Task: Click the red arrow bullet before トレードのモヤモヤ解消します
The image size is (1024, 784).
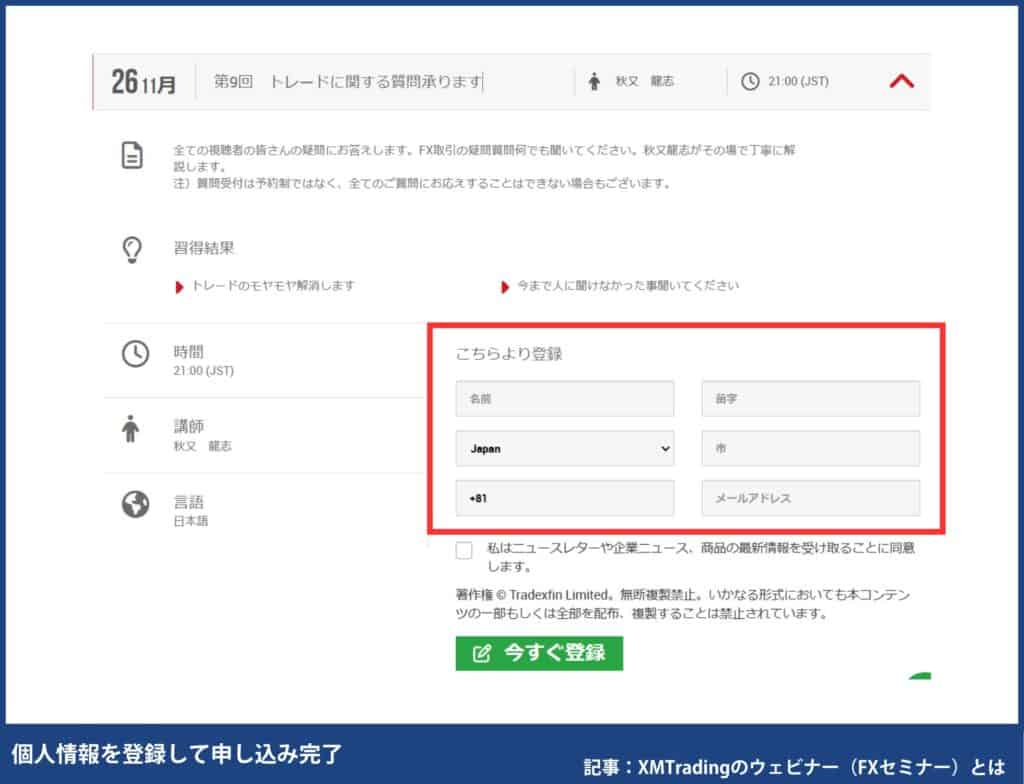Action: [x=179, y=287]
